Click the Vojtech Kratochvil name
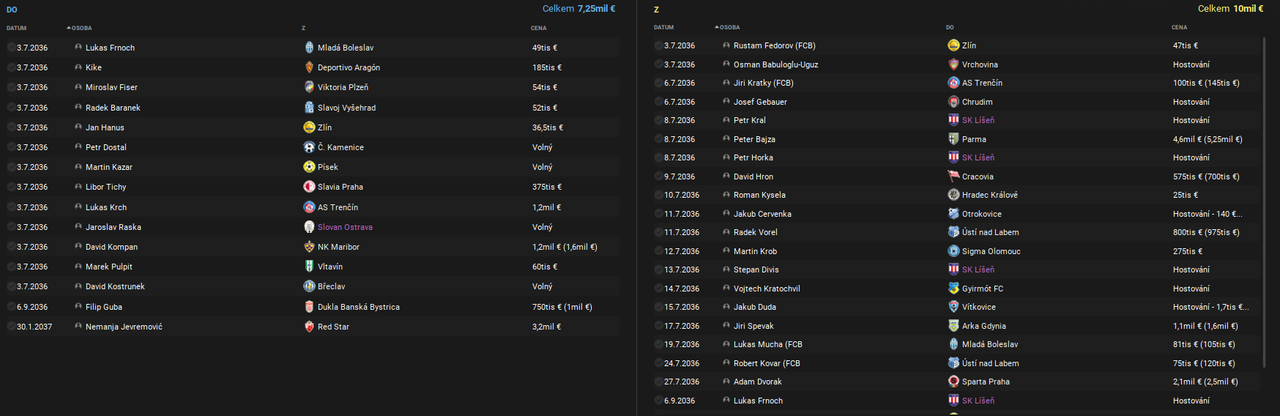The width and height of the screenshot is (1280, 416). coord(767,289)
